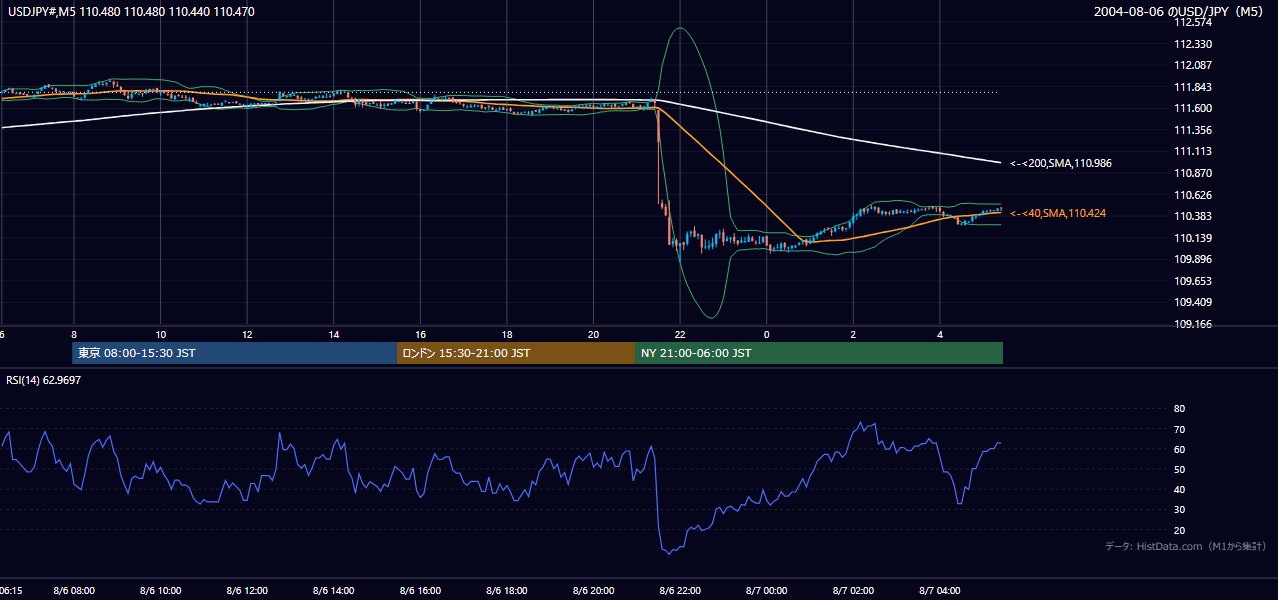Click price axis value 112.330
The width and height of the screenshot is (1278, 600).
click(1193, 44)
